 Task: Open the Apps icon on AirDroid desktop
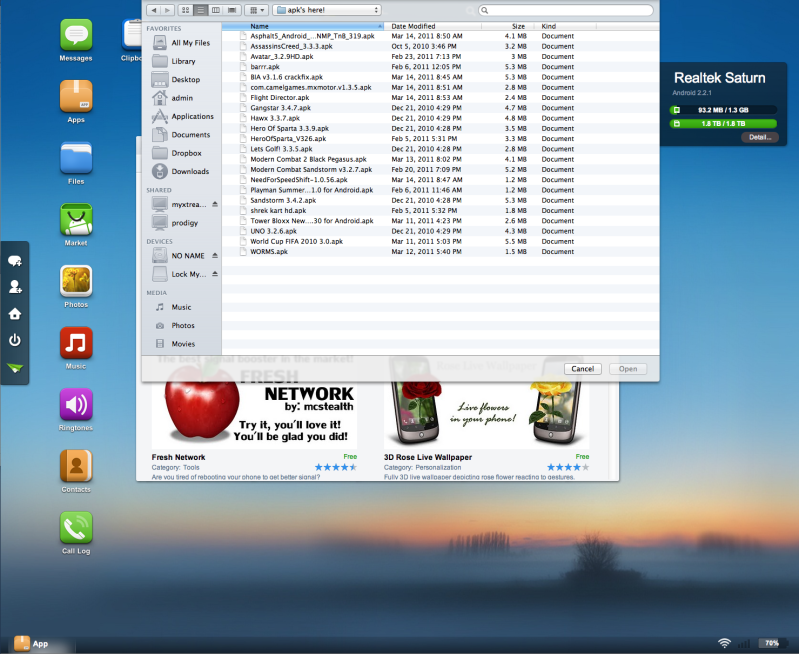[76, 96]
